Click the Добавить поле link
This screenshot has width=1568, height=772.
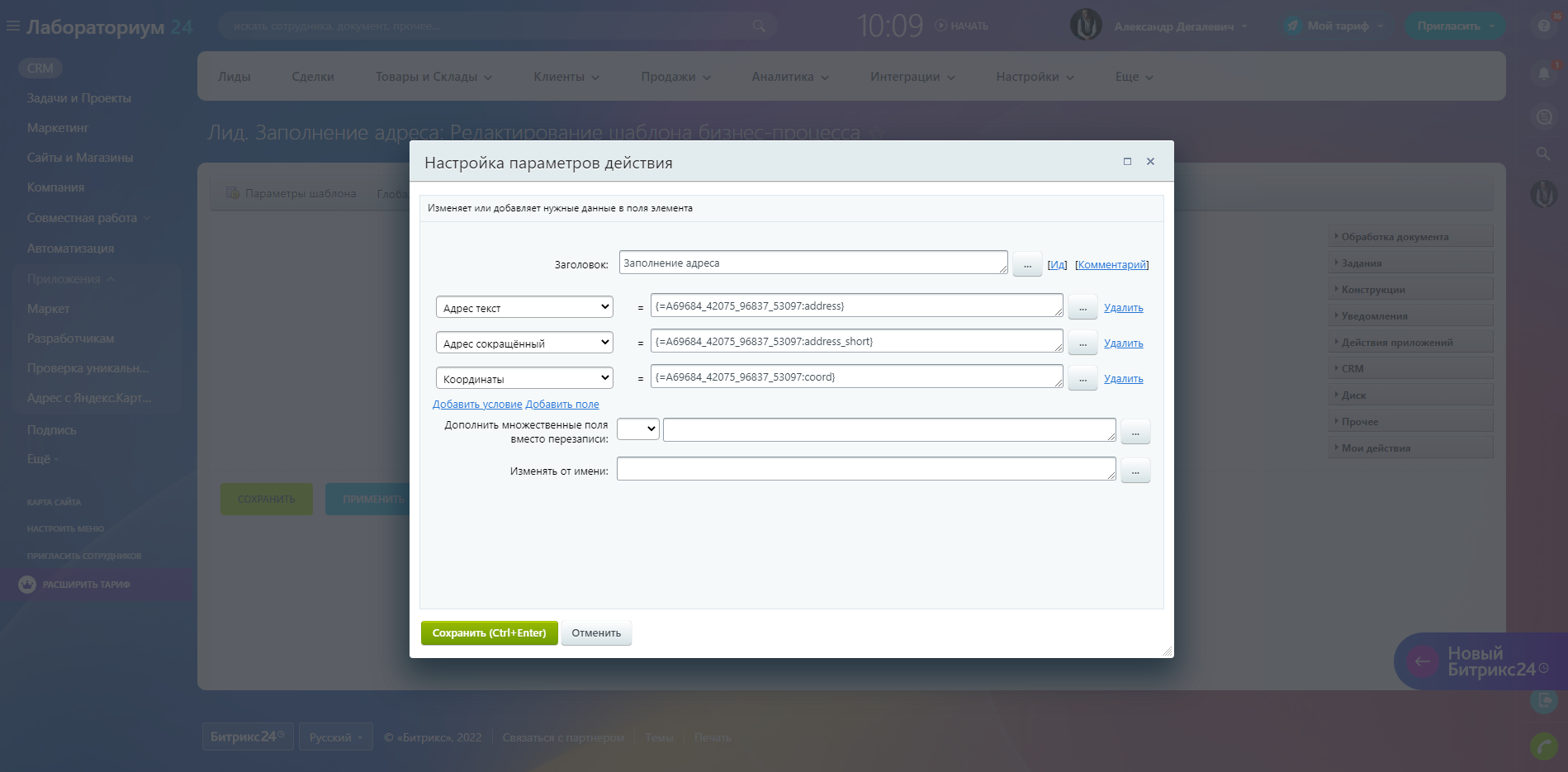(562, 405)
